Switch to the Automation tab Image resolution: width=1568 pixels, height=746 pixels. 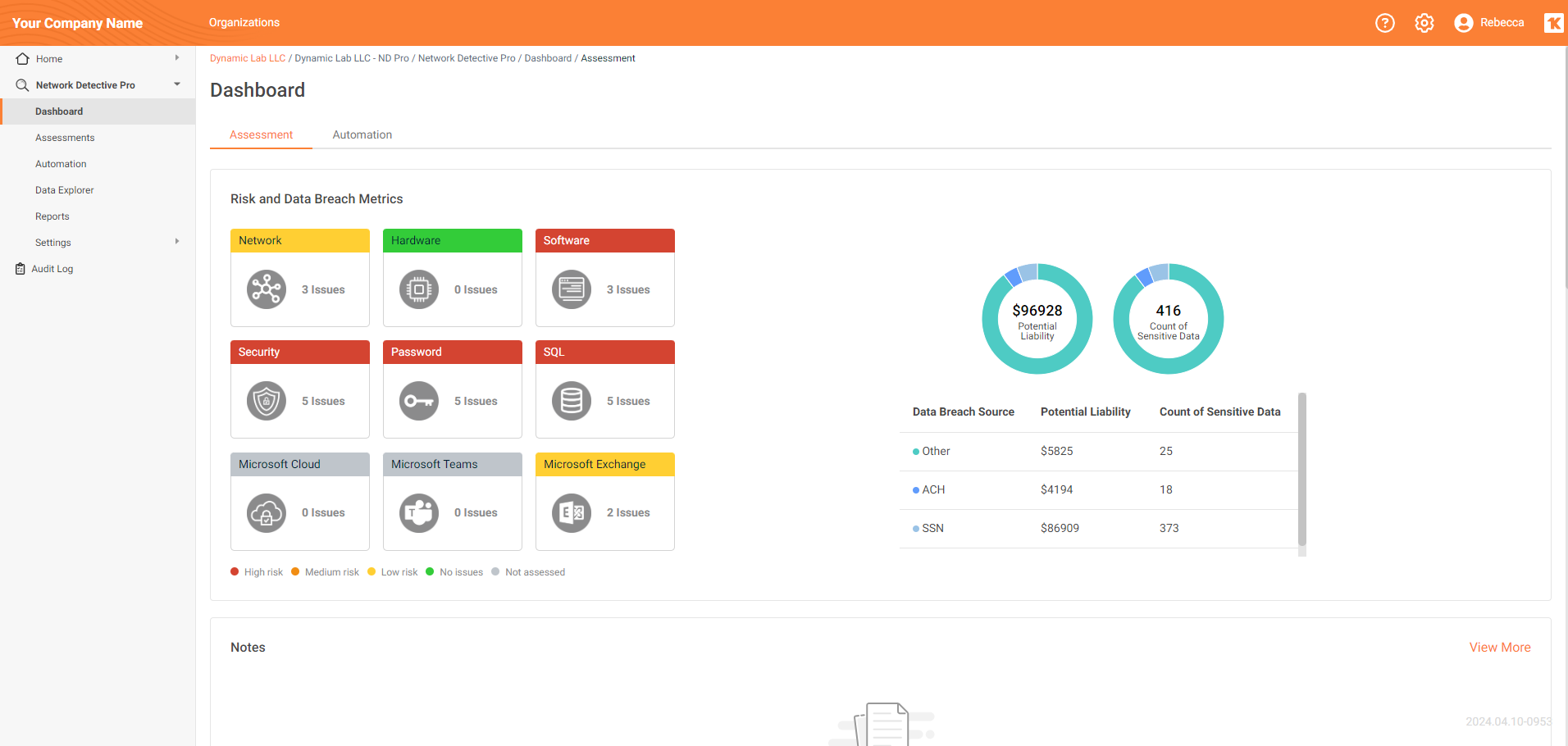pos(362,134)
